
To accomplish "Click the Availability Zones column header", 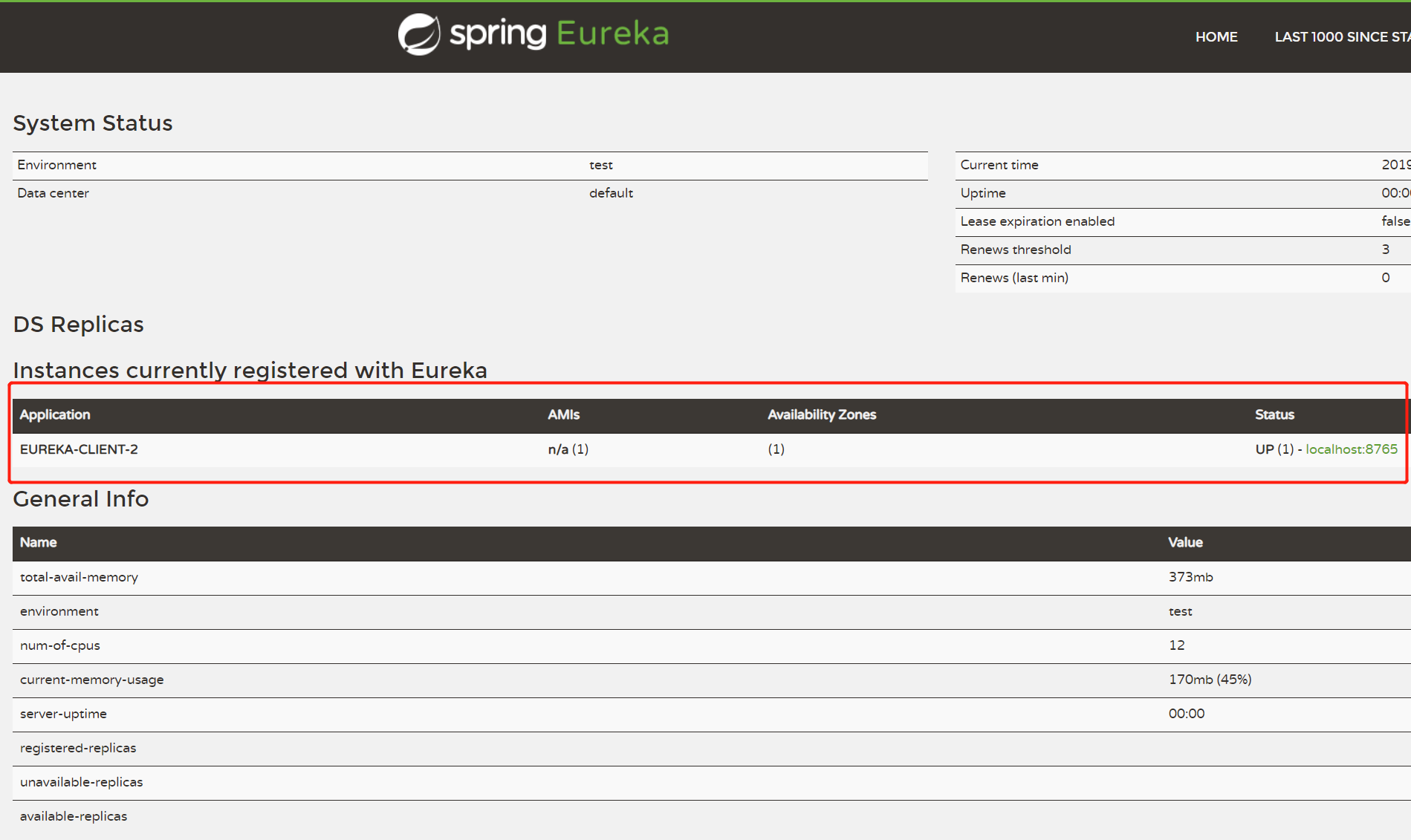I will click(x=822, y=414).
